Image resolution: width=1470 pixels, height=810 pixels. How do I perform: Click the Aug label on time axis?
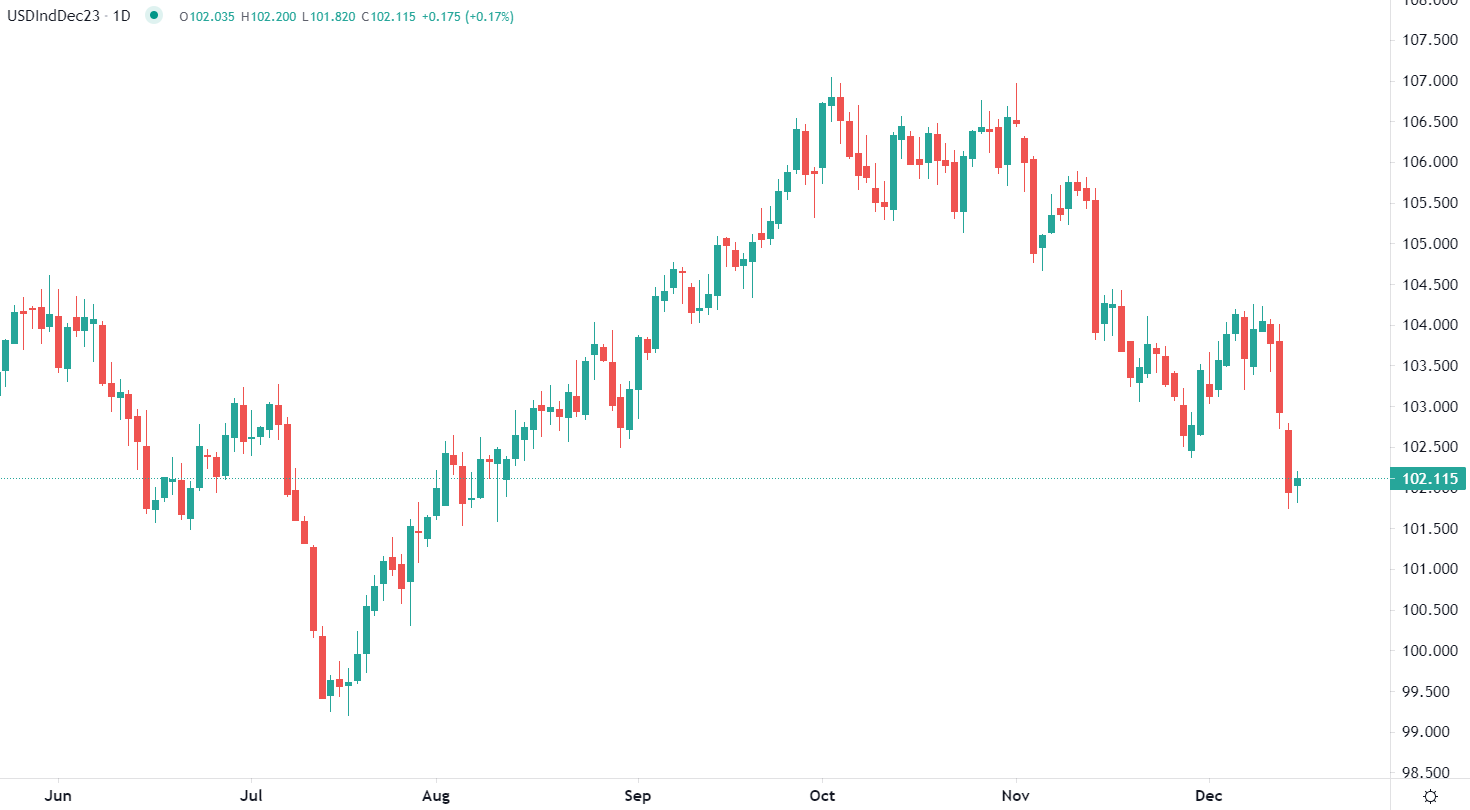[436, 796]
